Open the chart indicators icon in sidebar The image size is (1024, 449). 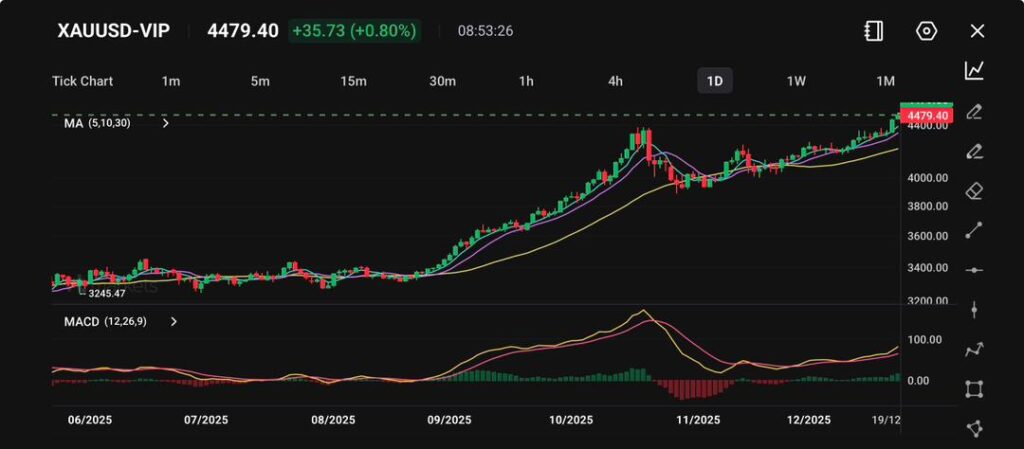point(974,70)
